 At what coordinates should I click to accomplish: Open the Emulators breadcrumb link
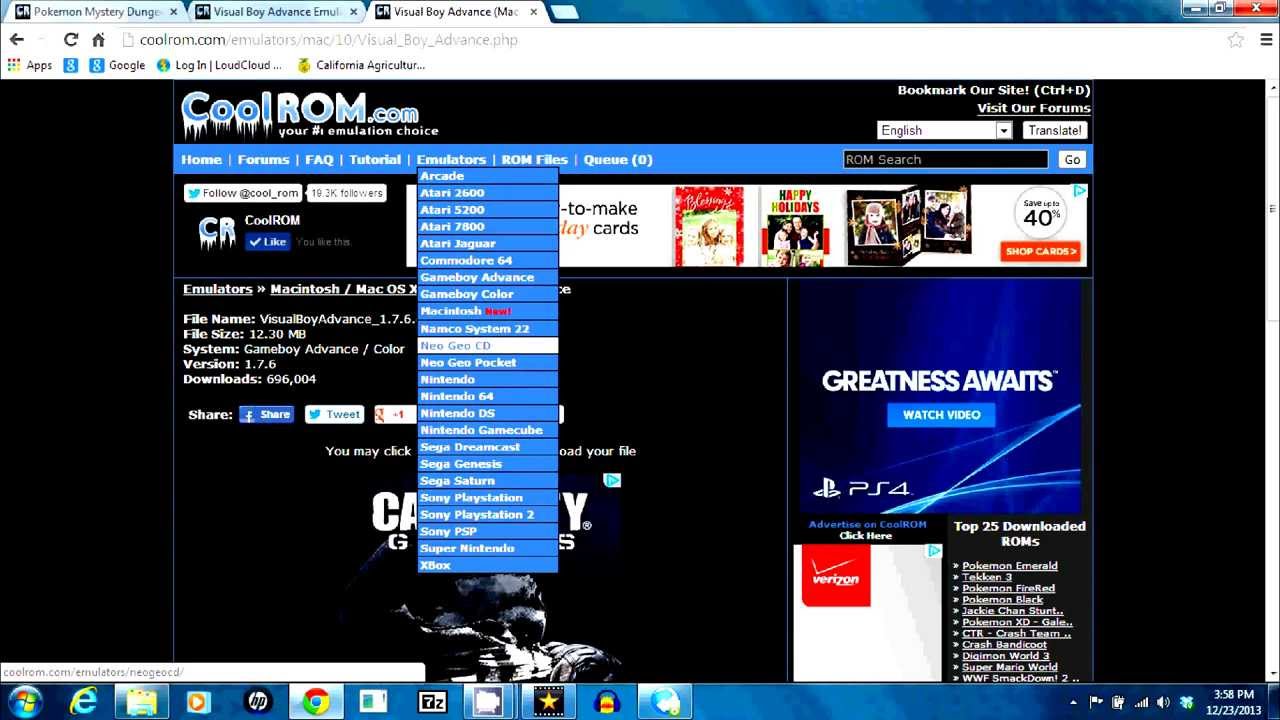[217, 289]
